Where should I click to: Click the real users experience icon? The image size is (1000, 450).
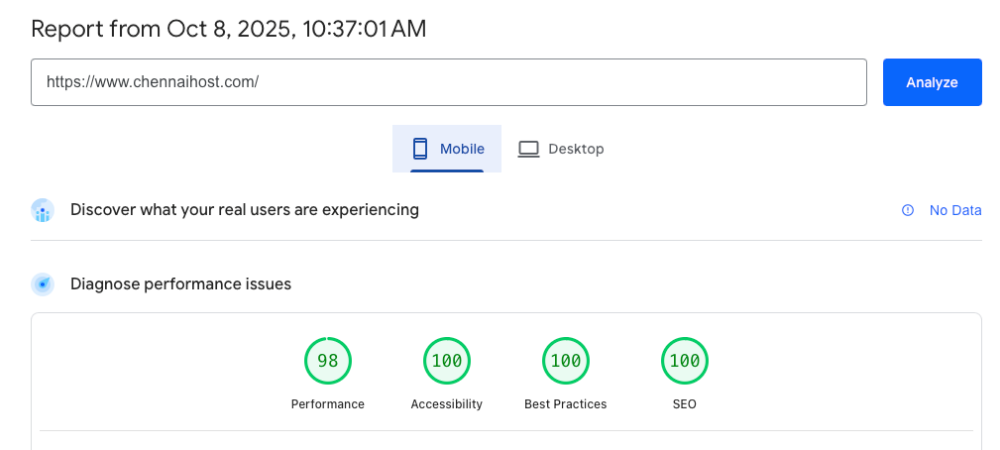(42, 210)
